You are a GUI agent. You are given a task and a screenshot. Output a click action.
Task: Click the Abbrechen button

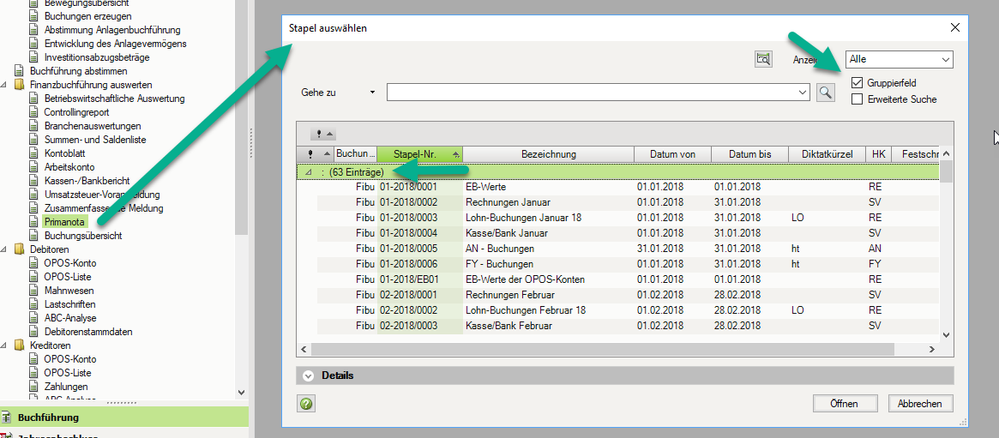(919, 403)
